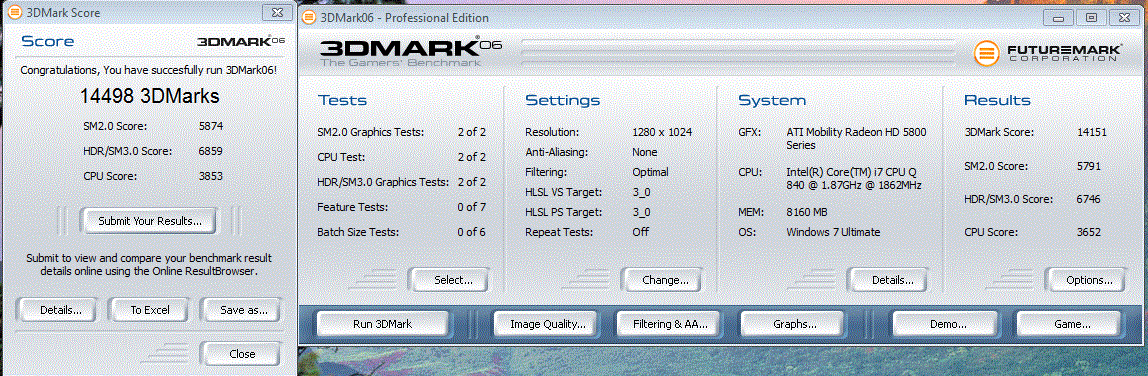
Task: Launch the Game... button
Action: 1069,323
